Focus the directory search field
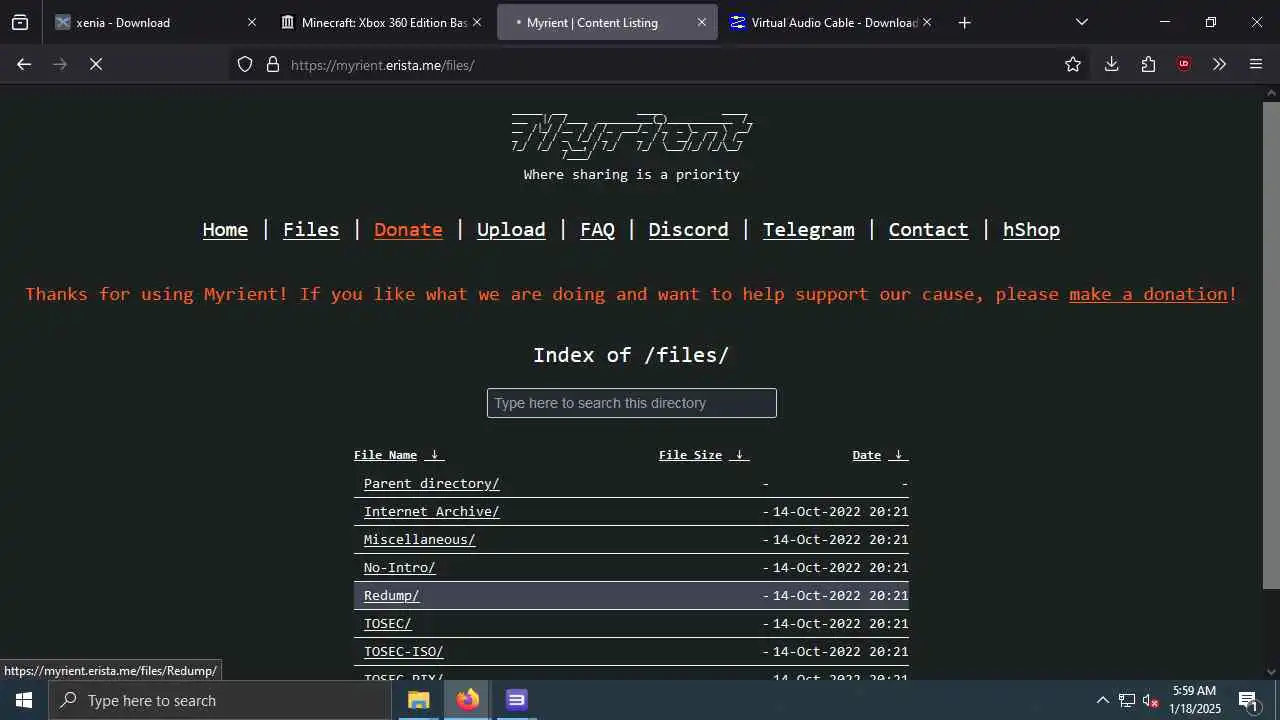Image resolution: width=1280 pixels, height=720 pixels. click(631, 403)
